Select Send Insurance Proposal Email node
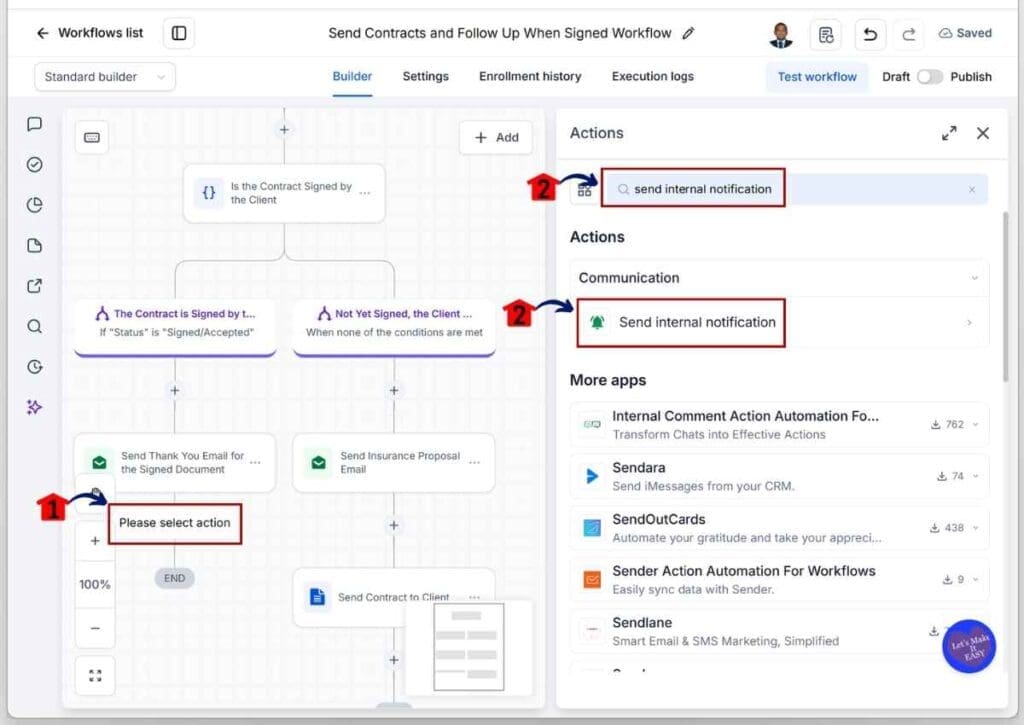 394,462
